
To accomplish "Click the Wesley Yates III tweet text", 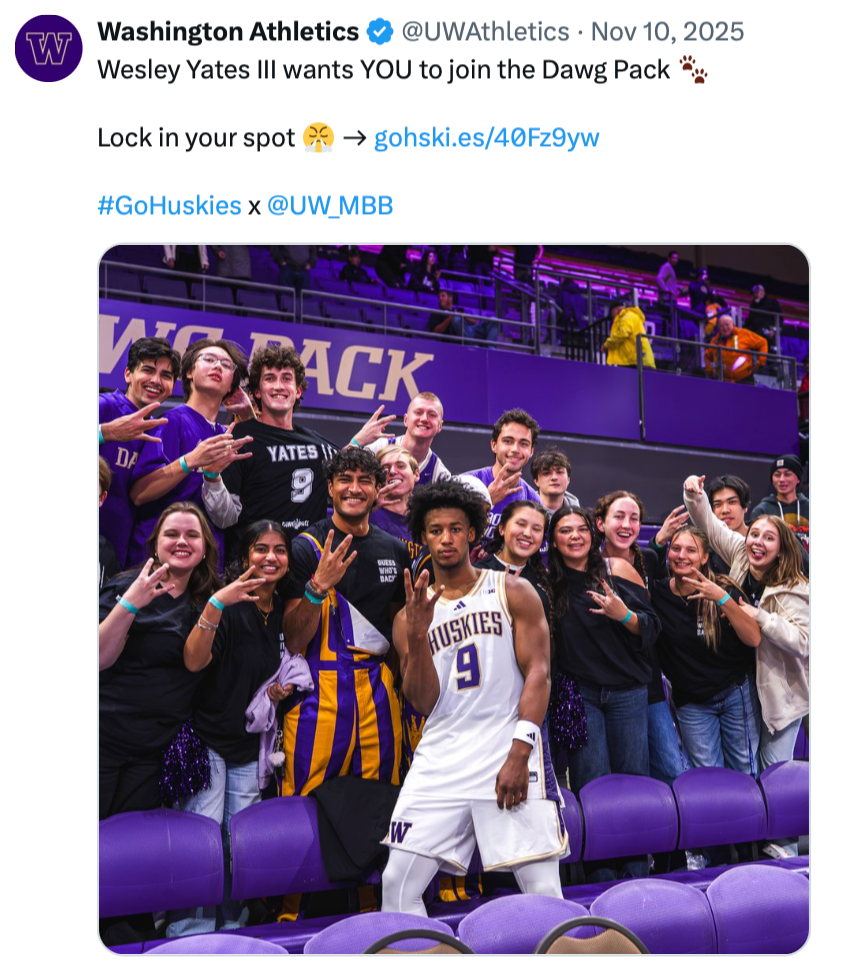I will pos(383,70).
